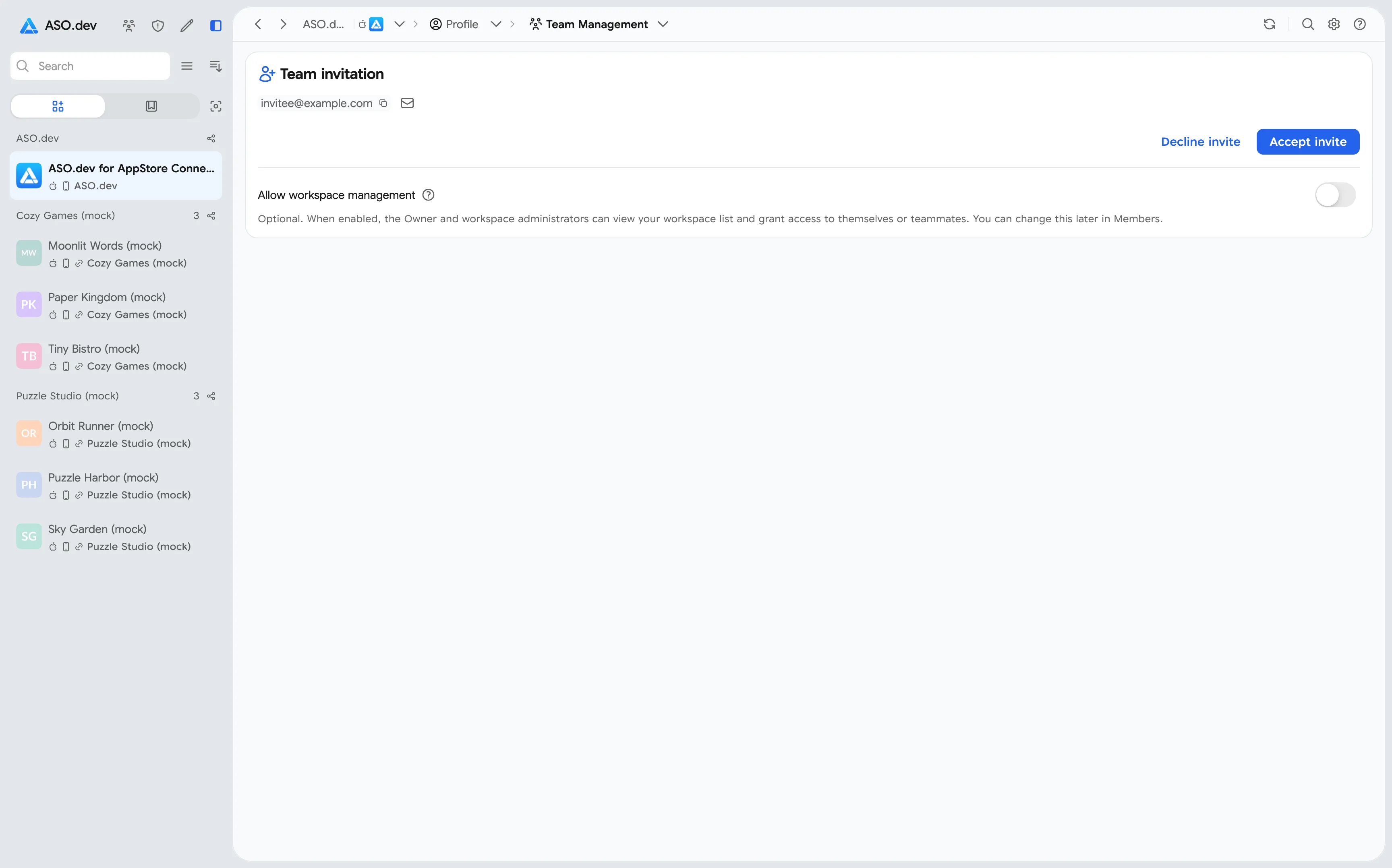The height and width of the screenshot is (868, 1392).
Task: Select Moonlit Words (mock) app
Action: [x=116, y=254]
